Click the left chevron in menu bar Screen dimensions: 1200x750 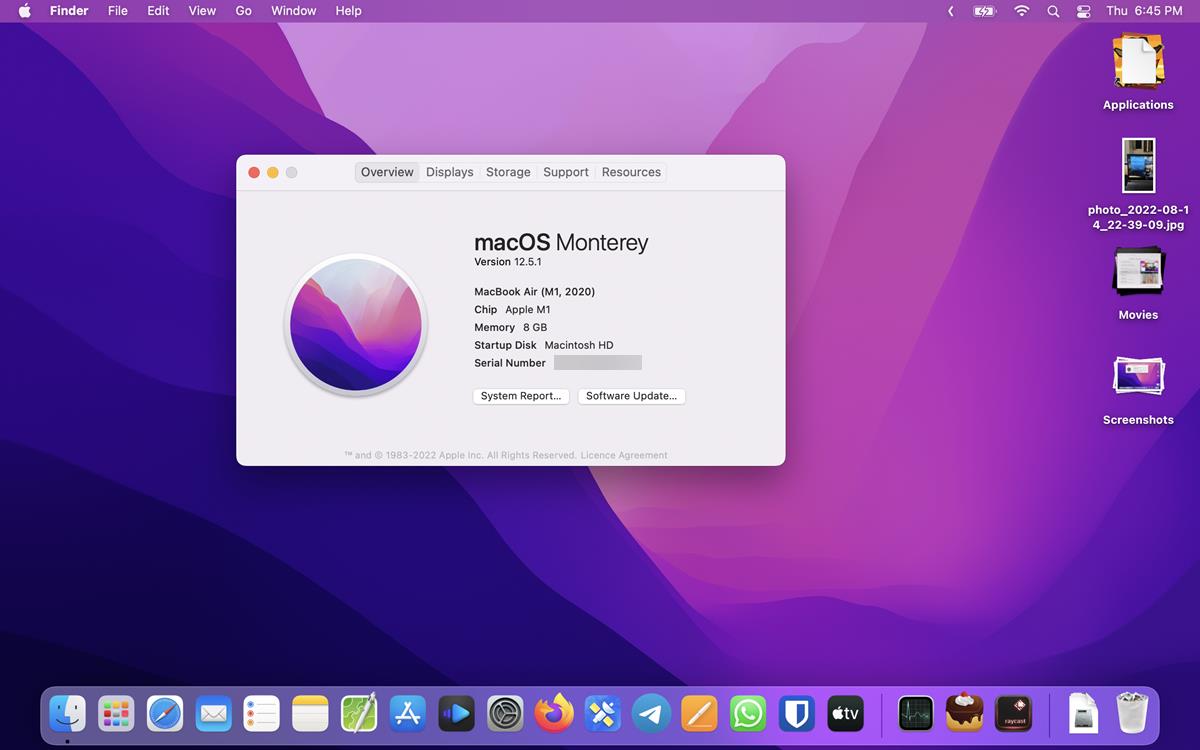tap(950, 11)
